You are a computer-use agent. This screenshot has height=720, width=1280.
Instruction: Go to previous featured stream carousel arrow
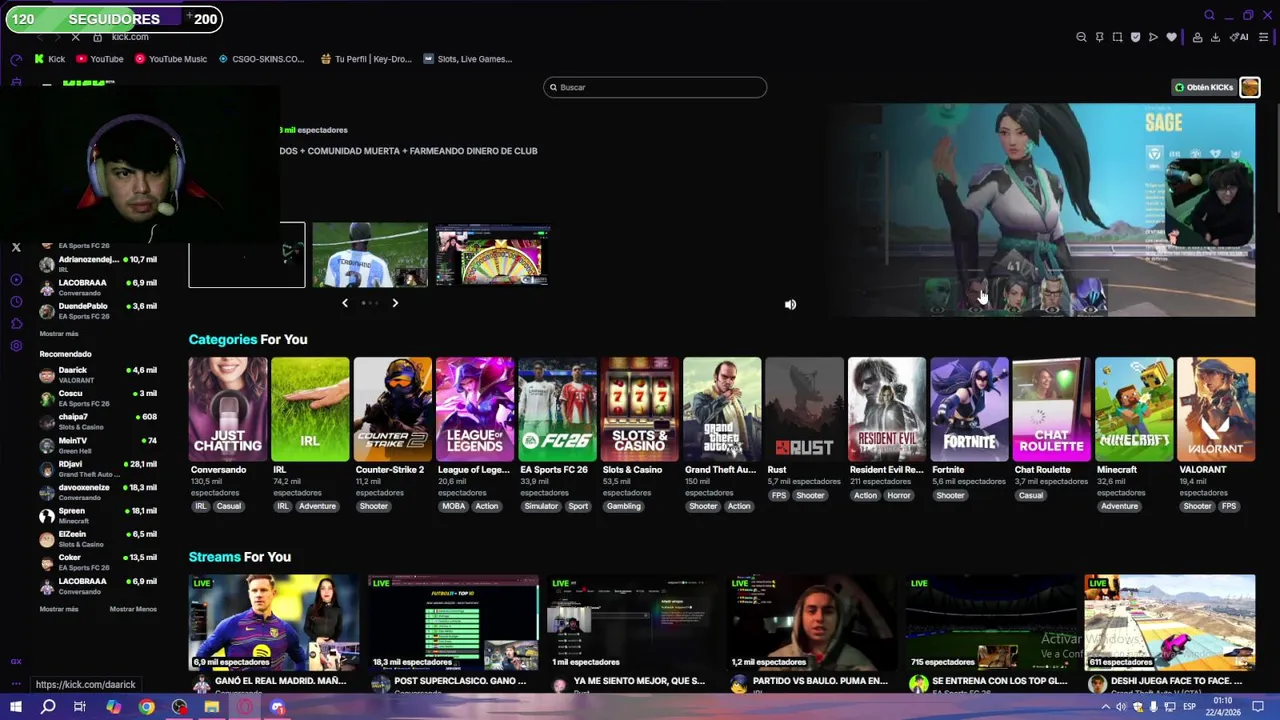coord(345,302)
